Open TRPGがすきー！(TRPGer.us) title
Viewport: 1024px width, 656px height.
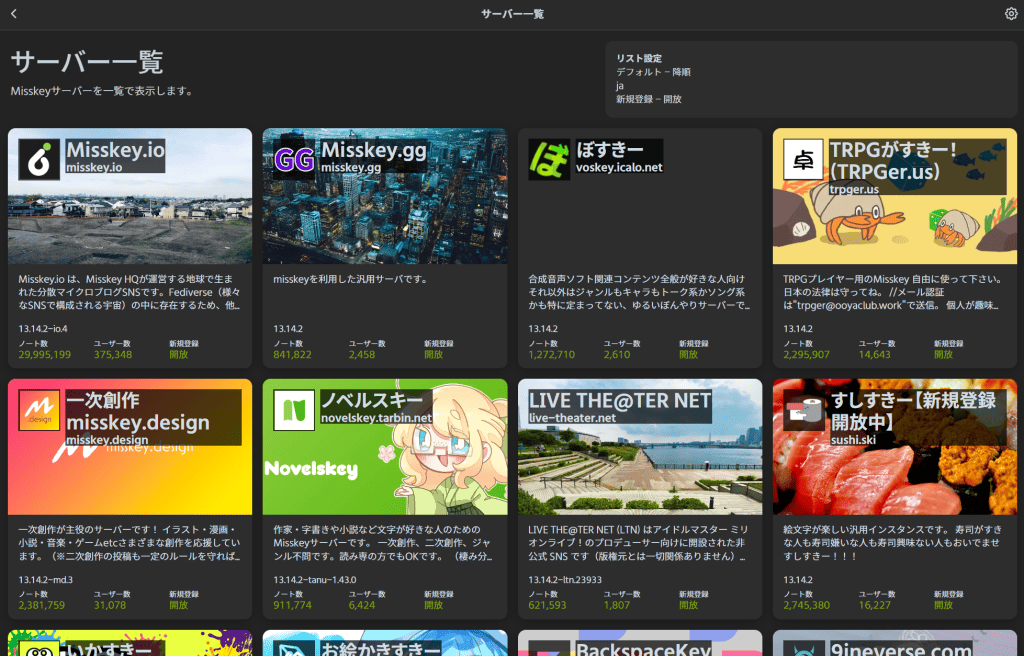pos(893,160)
